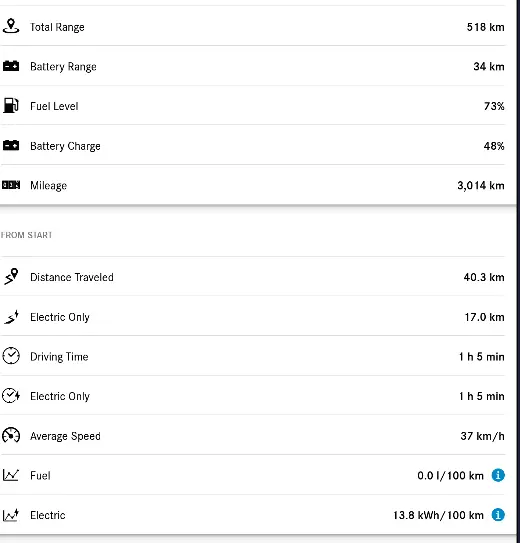Select the Total Range 518 km value
The image size is (520, 543).
pos(485,27)
